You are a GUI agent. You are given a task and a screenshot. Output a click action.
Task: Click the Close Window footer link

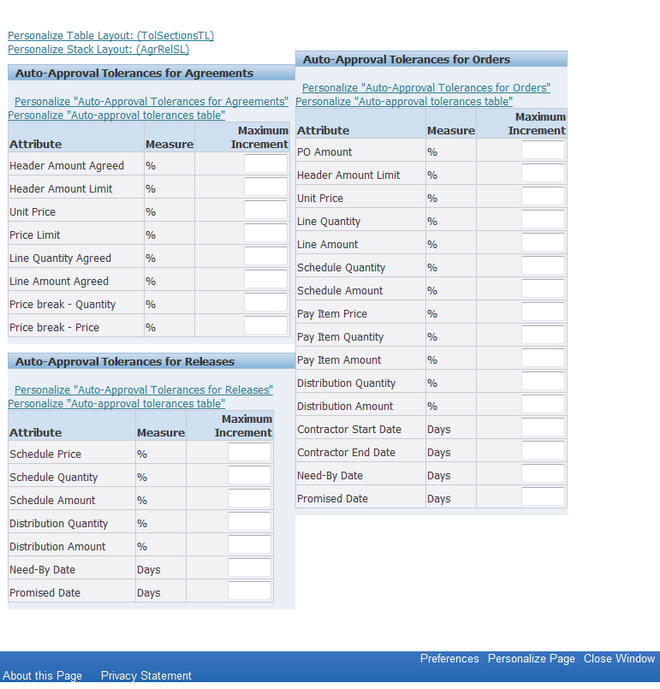(619, 659)
